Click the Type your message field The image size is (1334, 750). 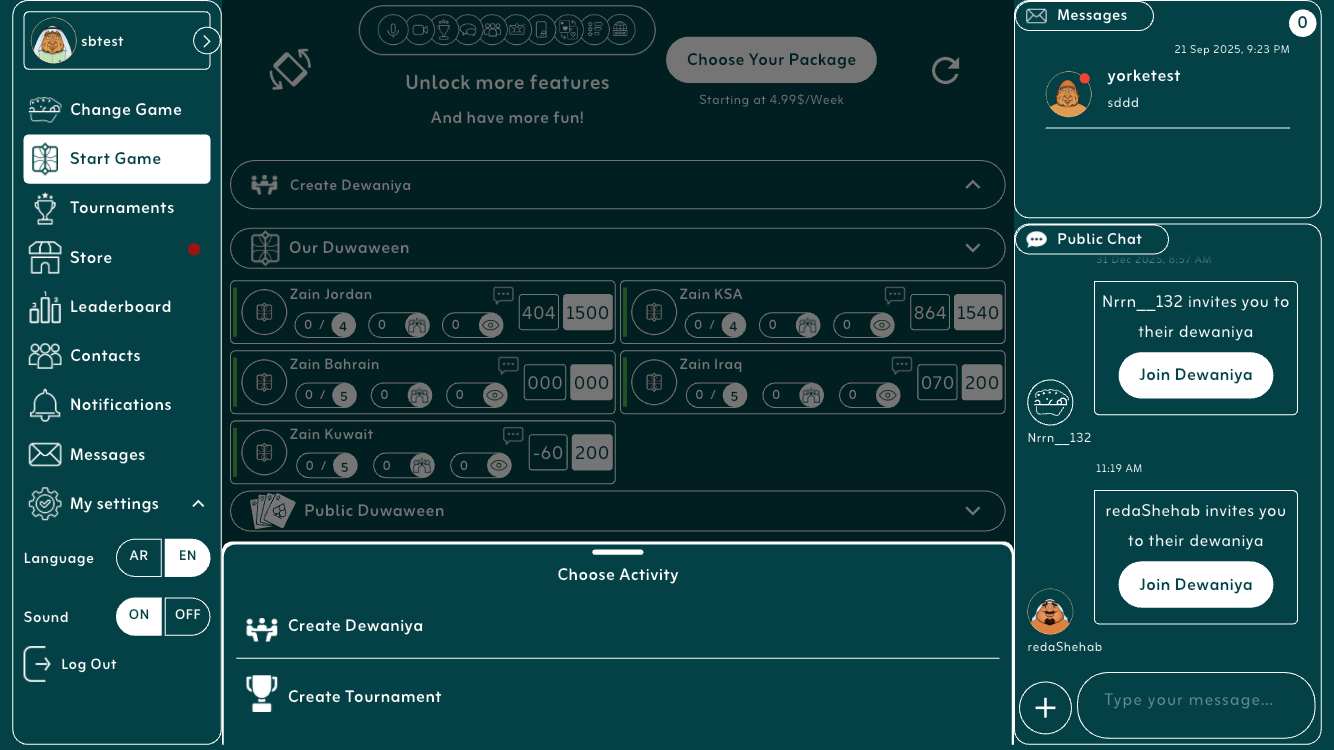coord(1195,701)
